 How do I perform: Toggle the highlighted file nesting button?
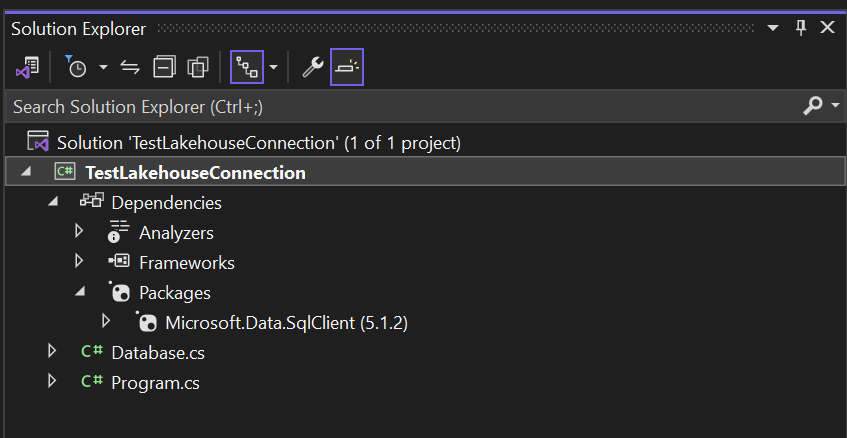pyautogui.click(x=246, y=68)
